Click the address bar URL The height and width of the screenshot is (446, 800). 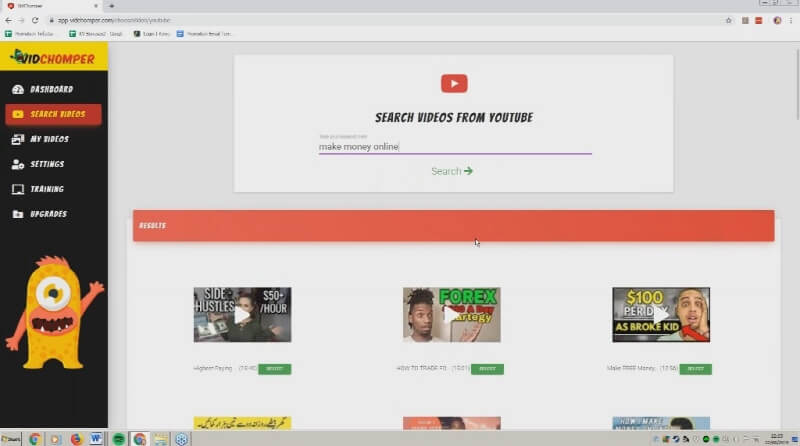tap(114, 20)
